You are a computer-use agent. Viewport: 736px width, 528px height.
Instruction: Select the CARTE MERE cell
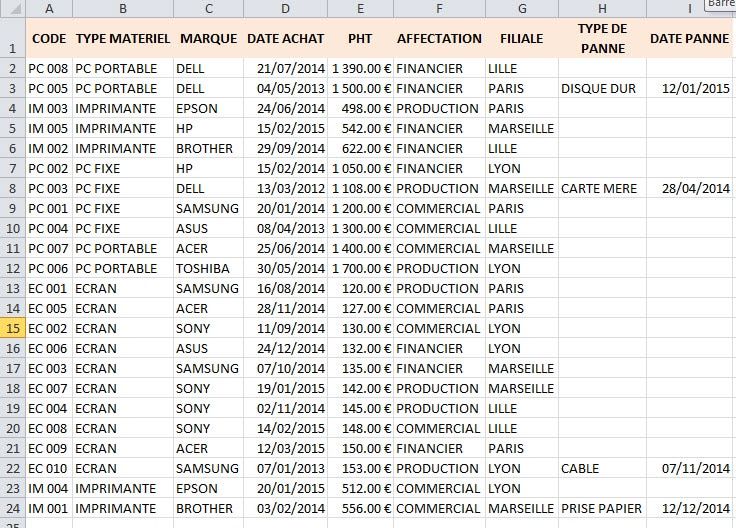[x=602, y=188]
